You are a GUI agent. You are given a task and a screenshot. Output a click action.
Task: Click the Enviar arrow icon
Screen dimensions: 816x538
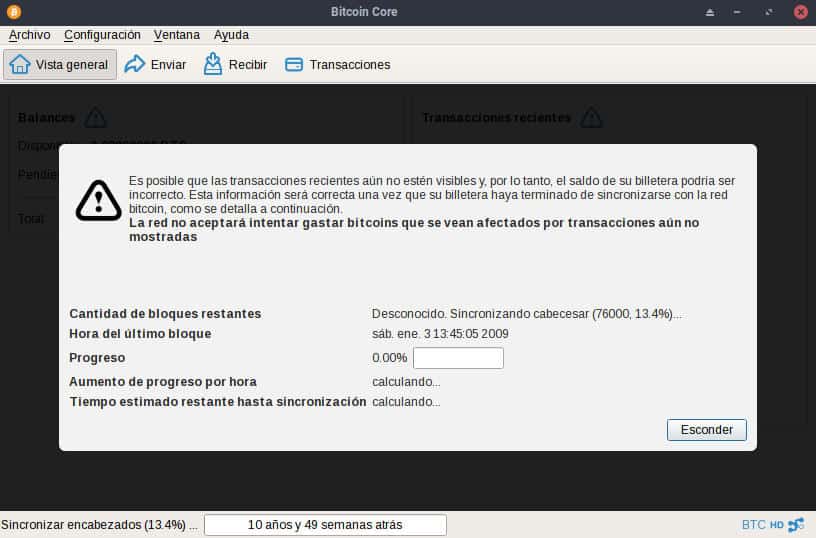point(135,64)
